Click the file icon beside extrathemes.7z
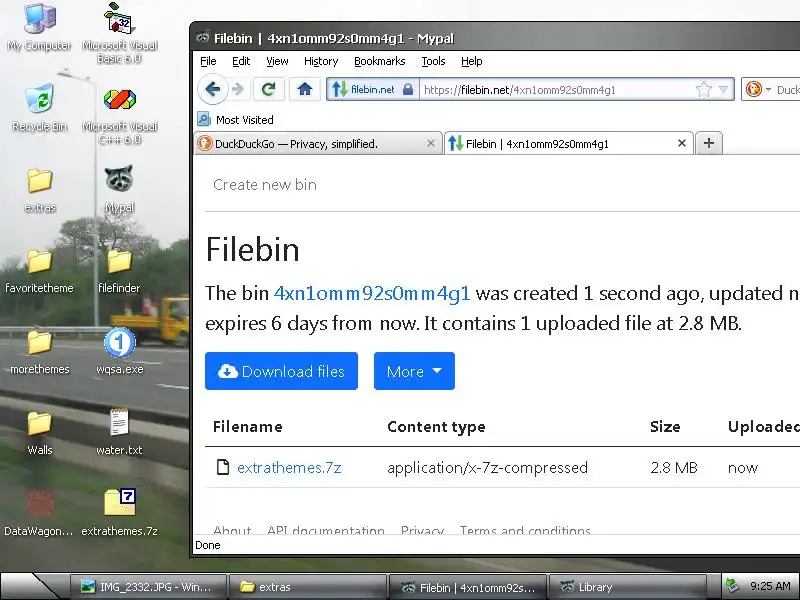800x600 pixels. pos(223,467)
